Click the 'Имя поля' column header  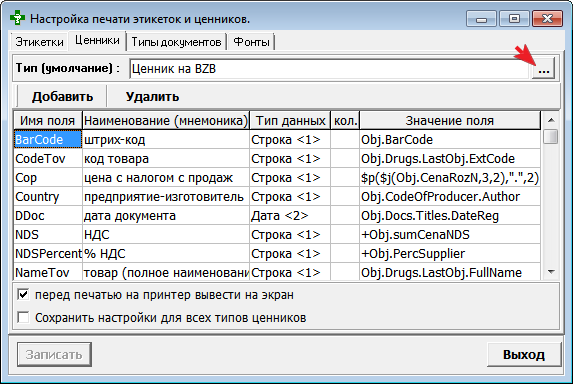[x=48, y=121]
